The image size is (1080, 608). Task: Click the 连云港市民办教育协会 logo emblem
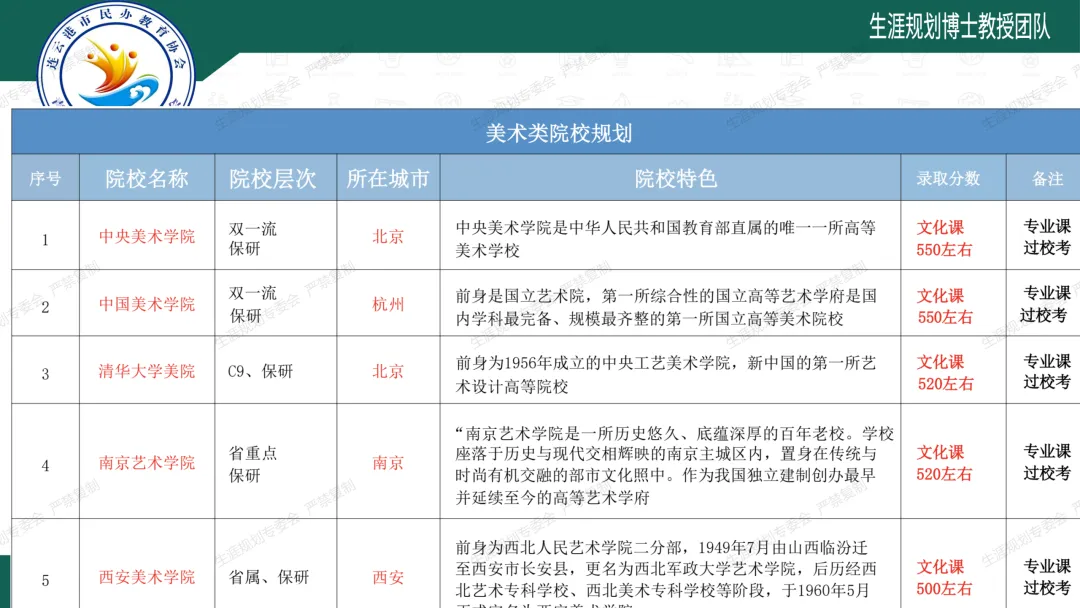click(116, 55)
